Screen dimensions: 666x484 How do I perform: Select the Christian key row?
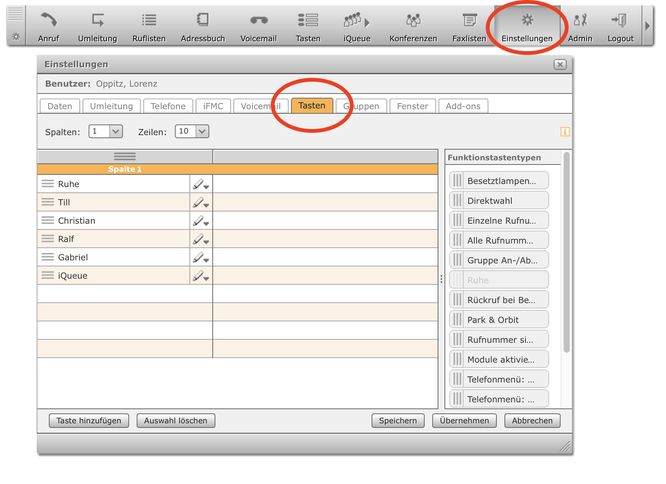coord(113,221)
